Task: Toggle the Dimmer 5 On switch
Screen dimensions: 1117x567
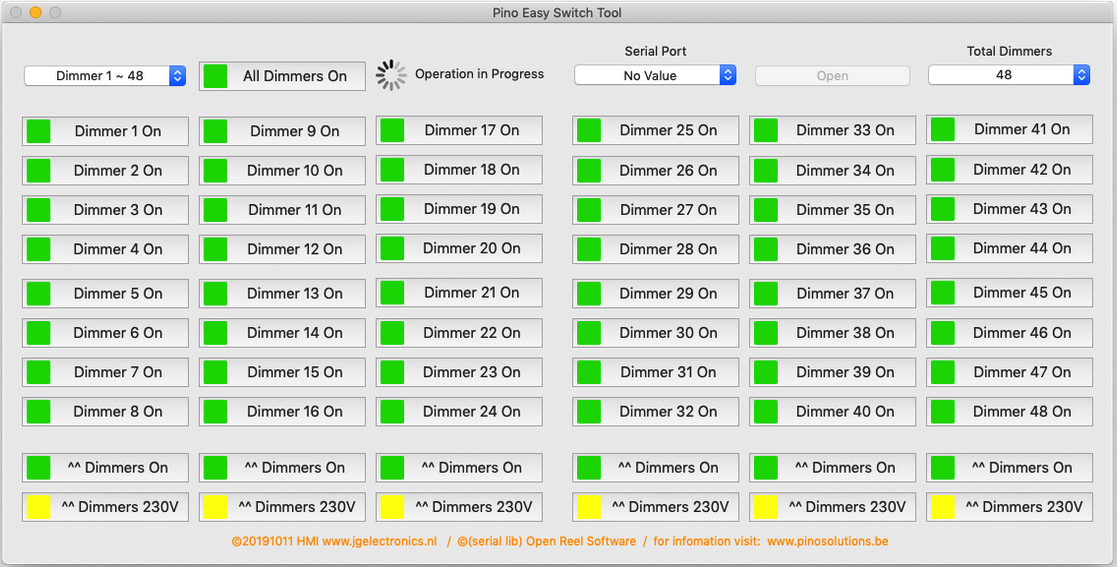Action: point(105,293)
